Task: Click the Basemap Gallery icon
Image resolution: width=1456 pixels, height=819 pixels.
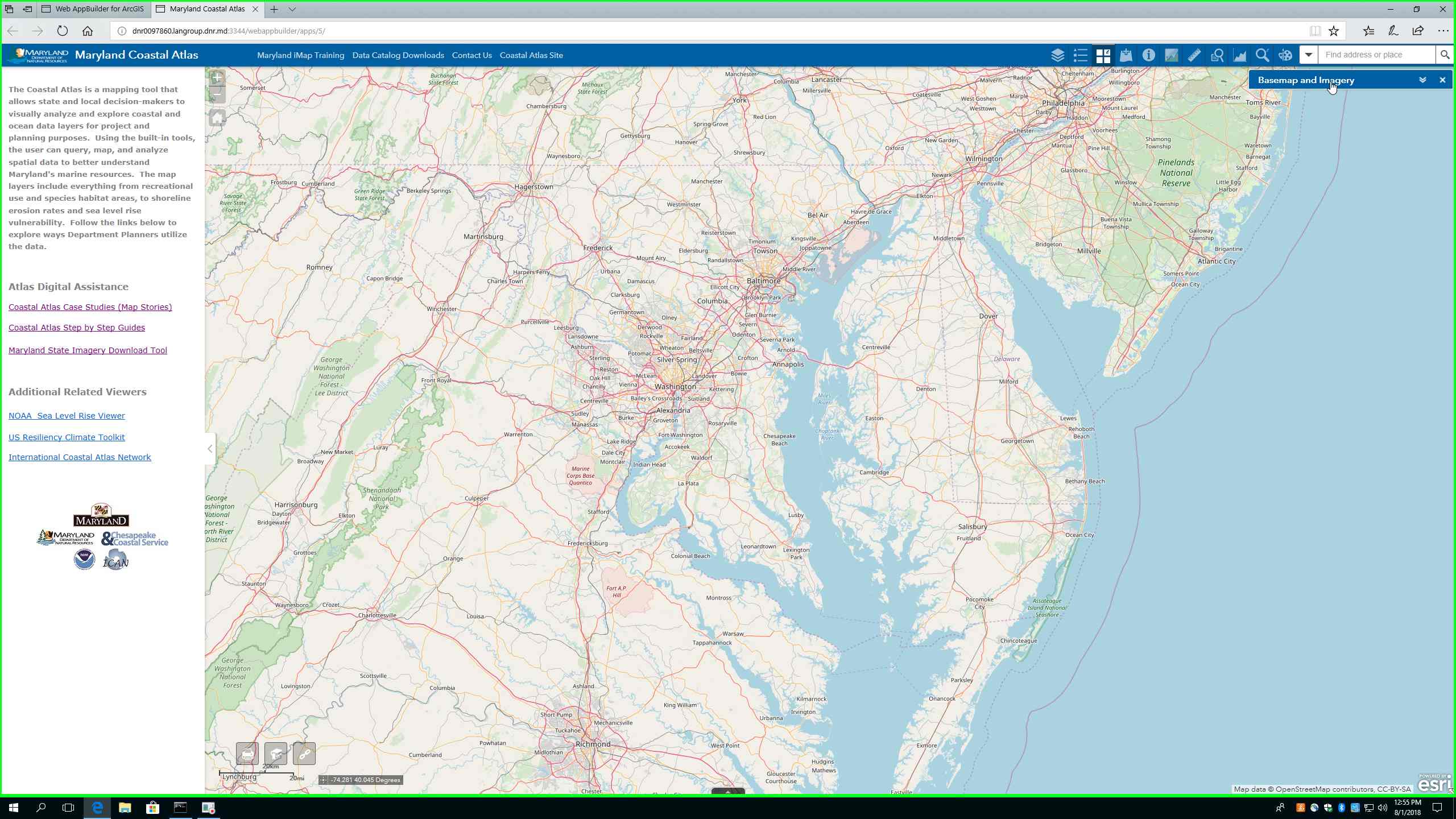Action: point(1103,55)
